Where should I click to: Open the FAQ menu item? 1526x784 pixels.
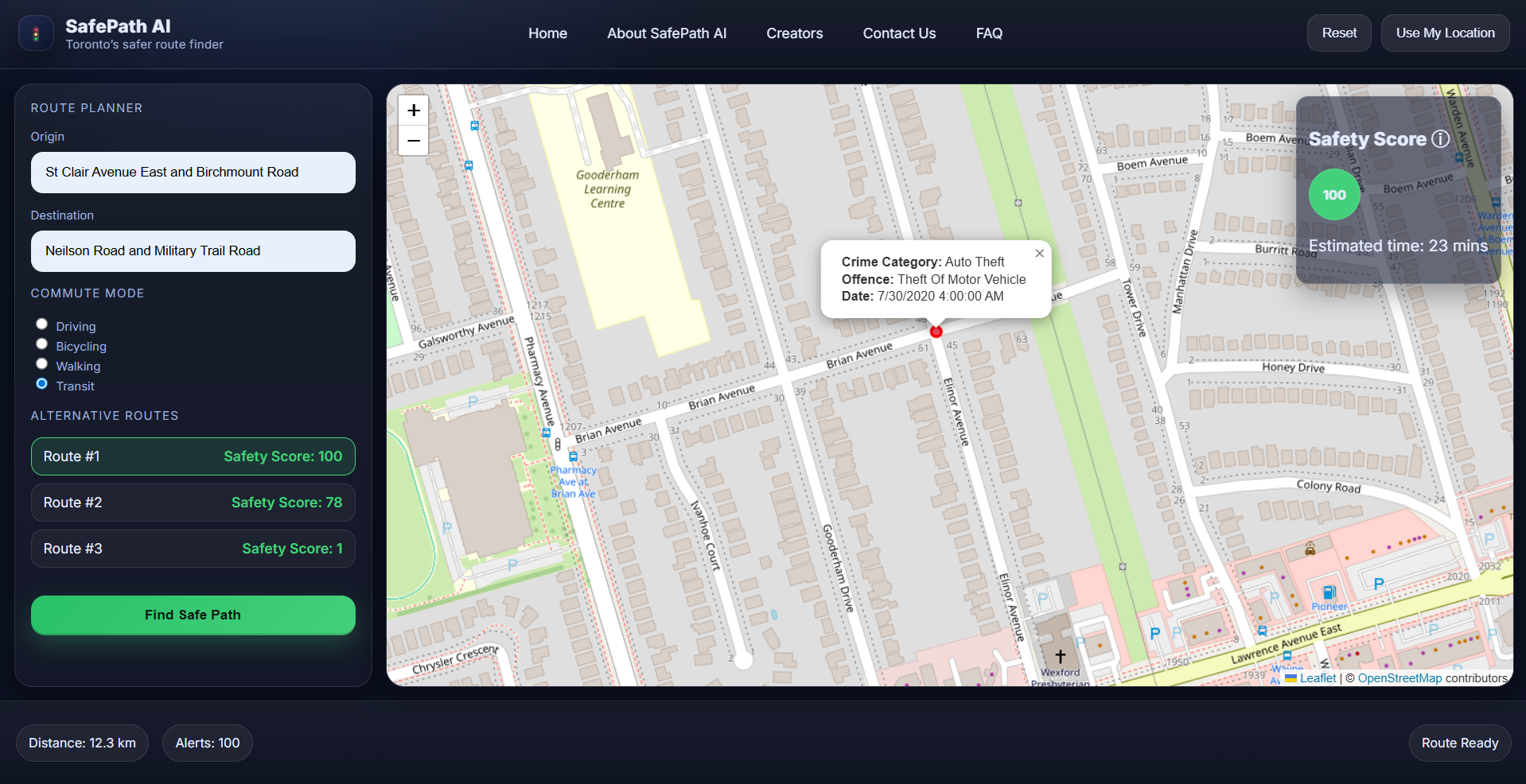tap(989, 33)
